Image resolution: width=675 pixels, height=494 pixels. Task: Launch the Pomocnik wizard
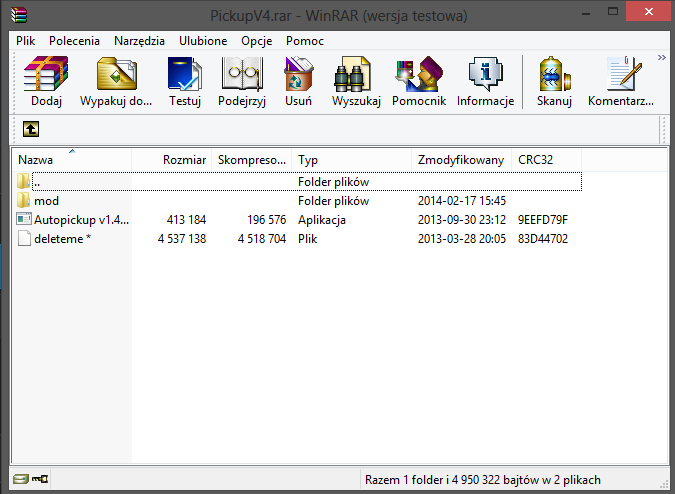coord(419,74)
